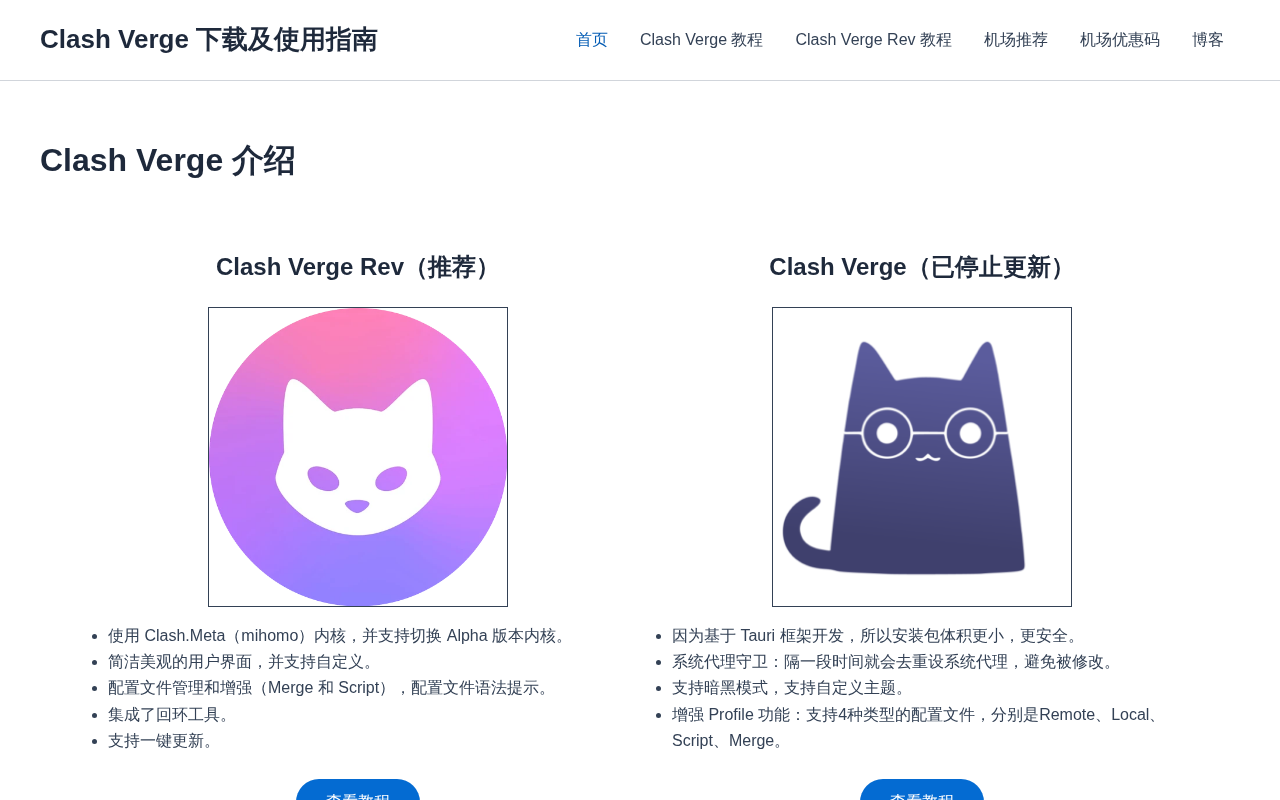Click the Clash Verge 介绍 page heading
Viewport: 1280px width, 800px height.
tap(167, 160)
